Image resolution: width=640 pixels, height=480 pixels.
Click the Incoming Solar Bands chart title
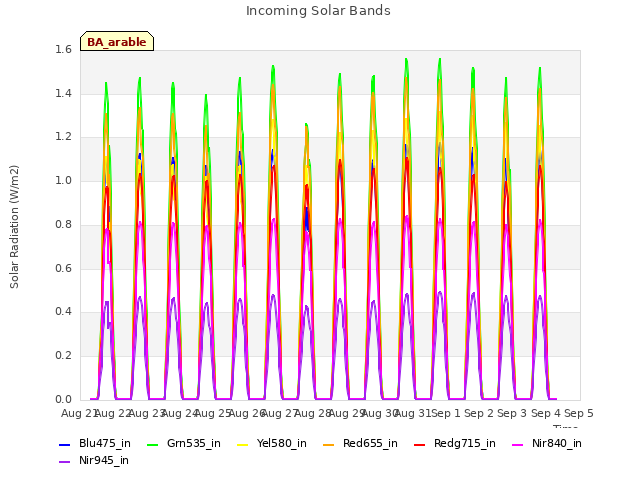(318, 11)
